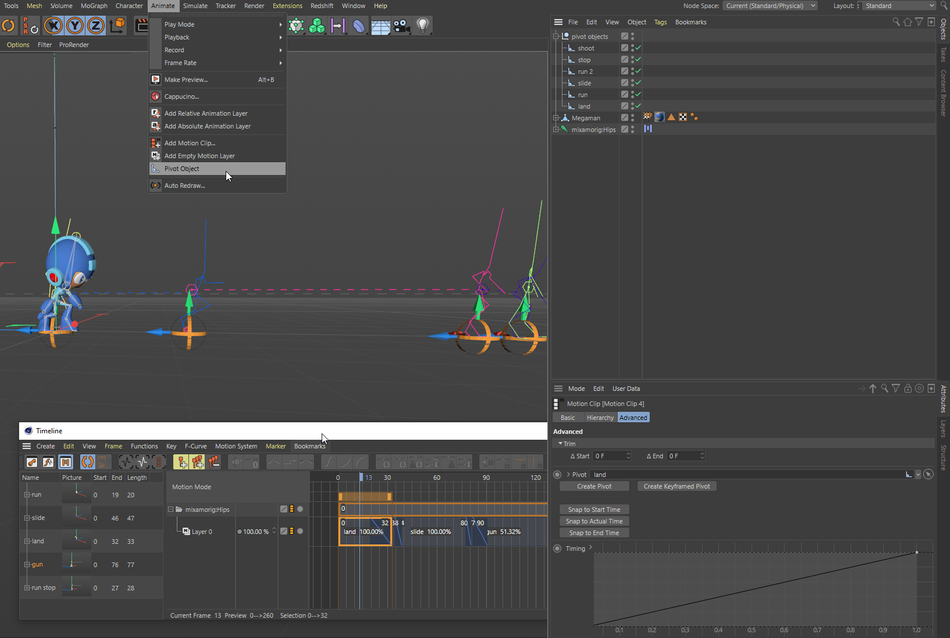Click the Create Keyframed Pivot button
The height and width of the screenshot is (638, 950).
point(677,487)
